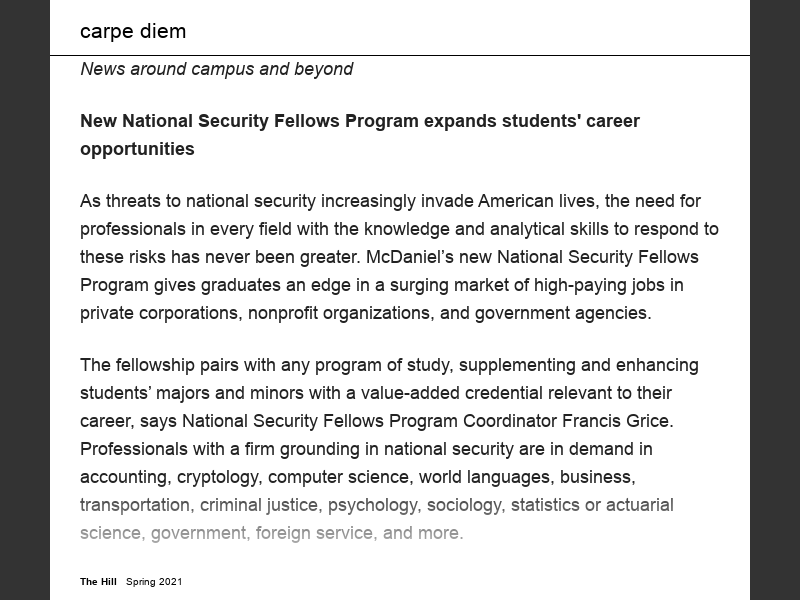The image size is (800, 600).
Task: Click the name "Francis Grice"
Action: [622, 421]
